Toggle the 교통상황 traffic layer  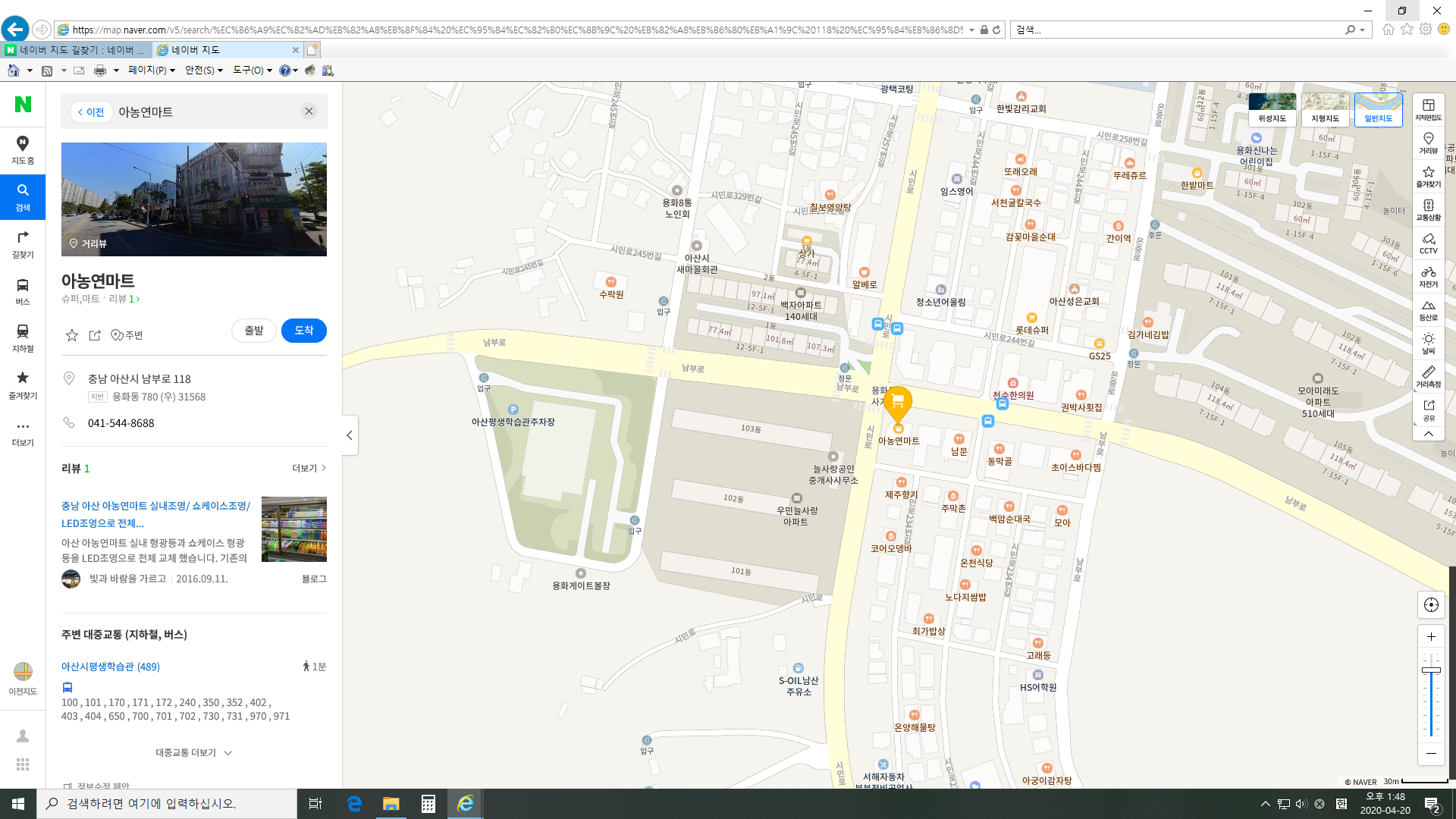click(x=1428, y=209)
